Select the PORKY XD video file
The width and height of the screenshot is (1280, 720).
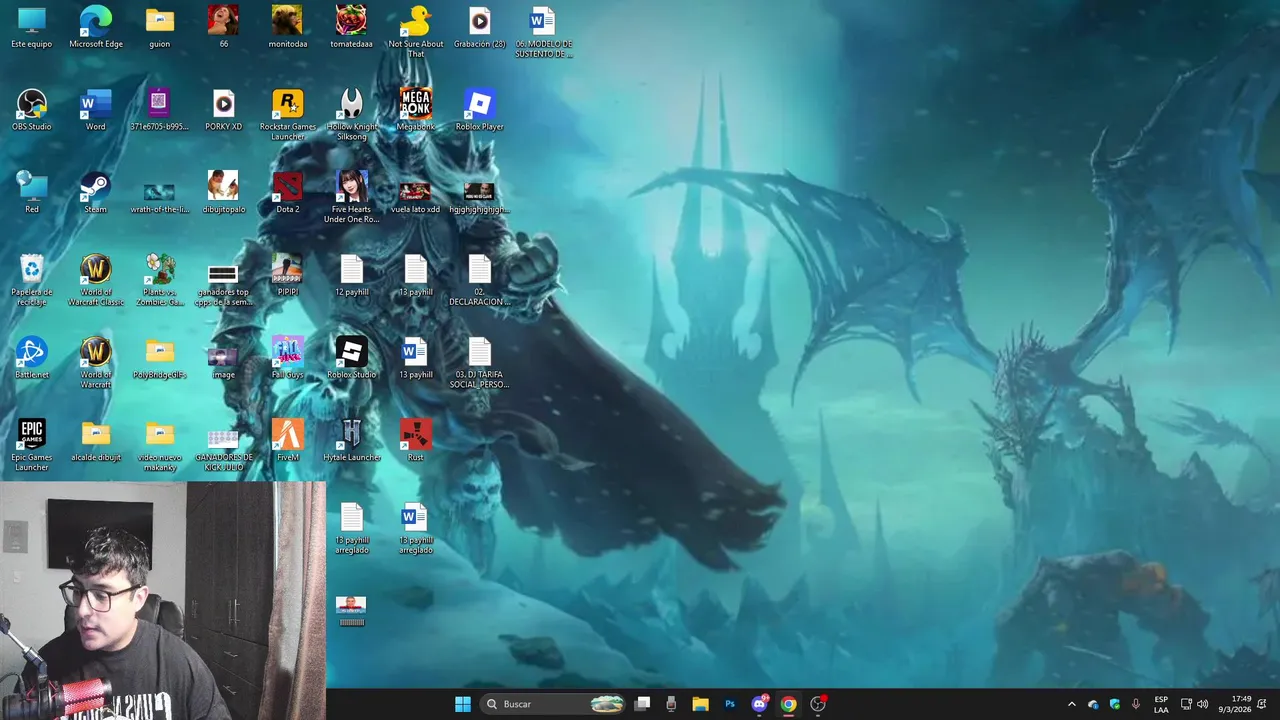[223, 111]
